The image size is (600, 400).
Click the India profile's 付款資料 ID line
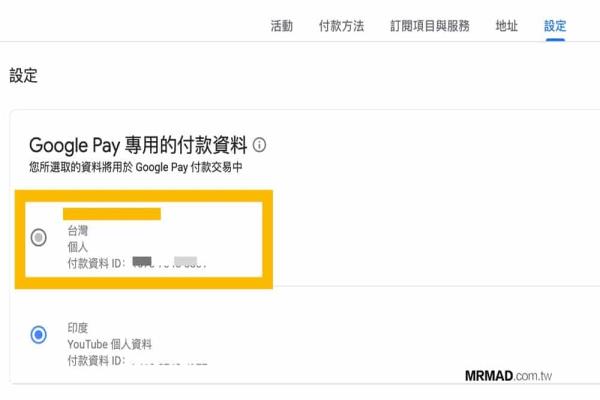[137, 360]
